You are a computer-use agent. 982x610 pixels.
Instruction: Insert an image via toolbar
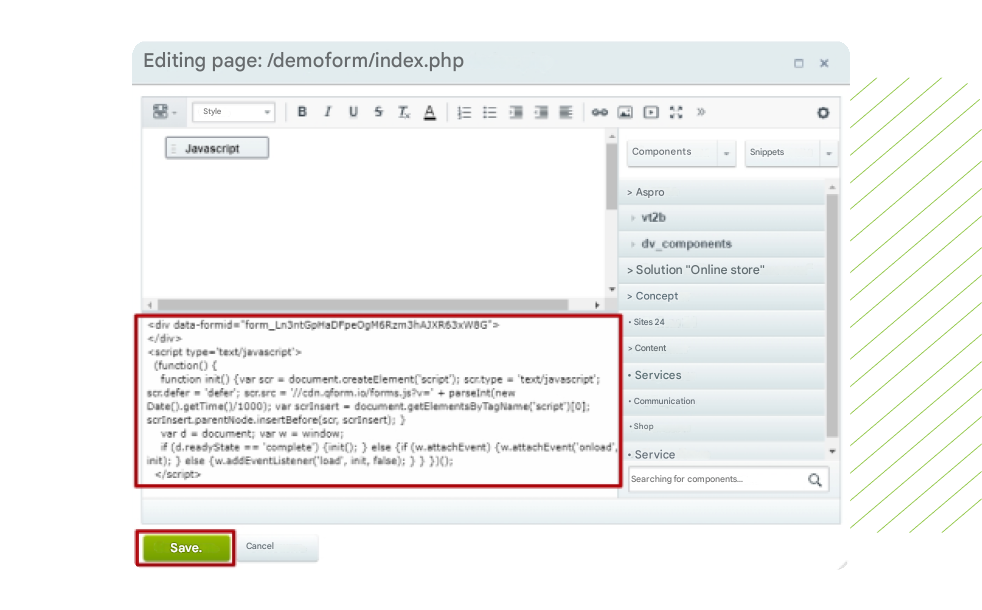point(625,112)
